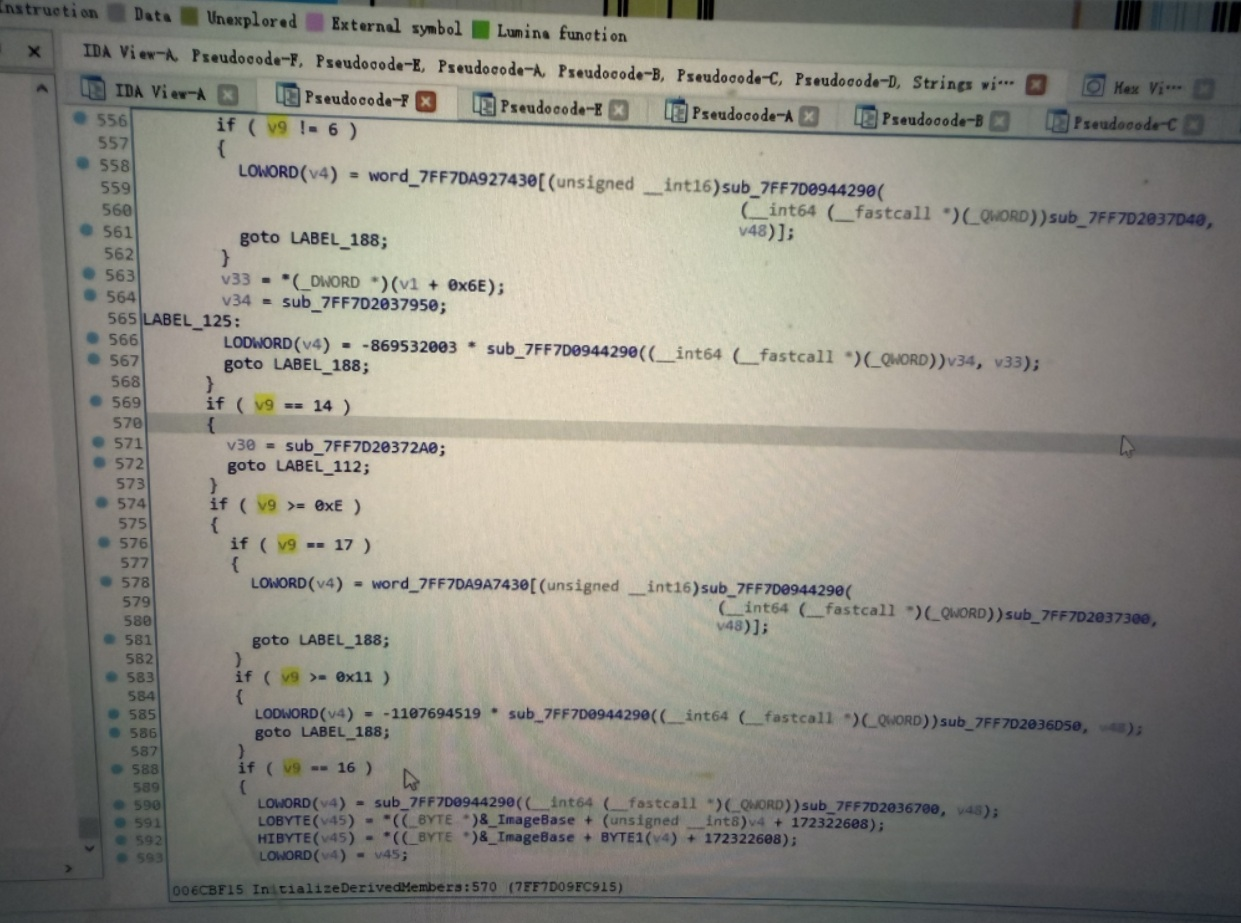Click v33 assignment on line 563
Image resolution: width=1241 pixels, height=923 pixels.
coord(363,284)
